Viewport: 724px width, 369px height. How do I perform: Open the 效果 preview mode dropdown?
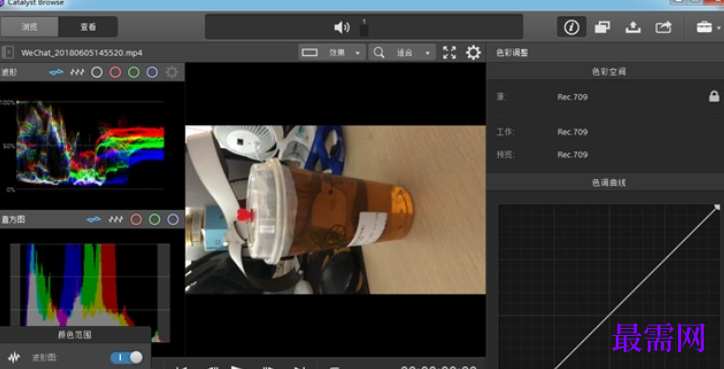[x=332, y=53]
